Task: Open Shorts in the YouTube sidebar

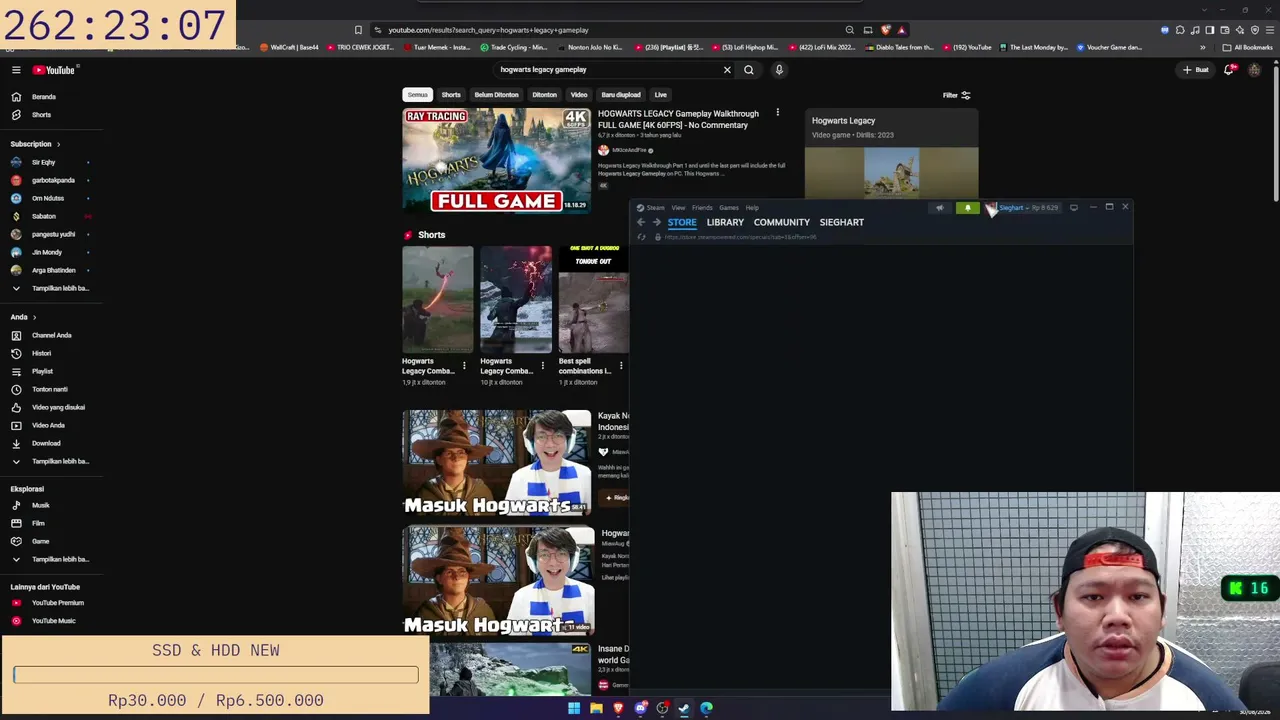Action: tap(41, 115)
